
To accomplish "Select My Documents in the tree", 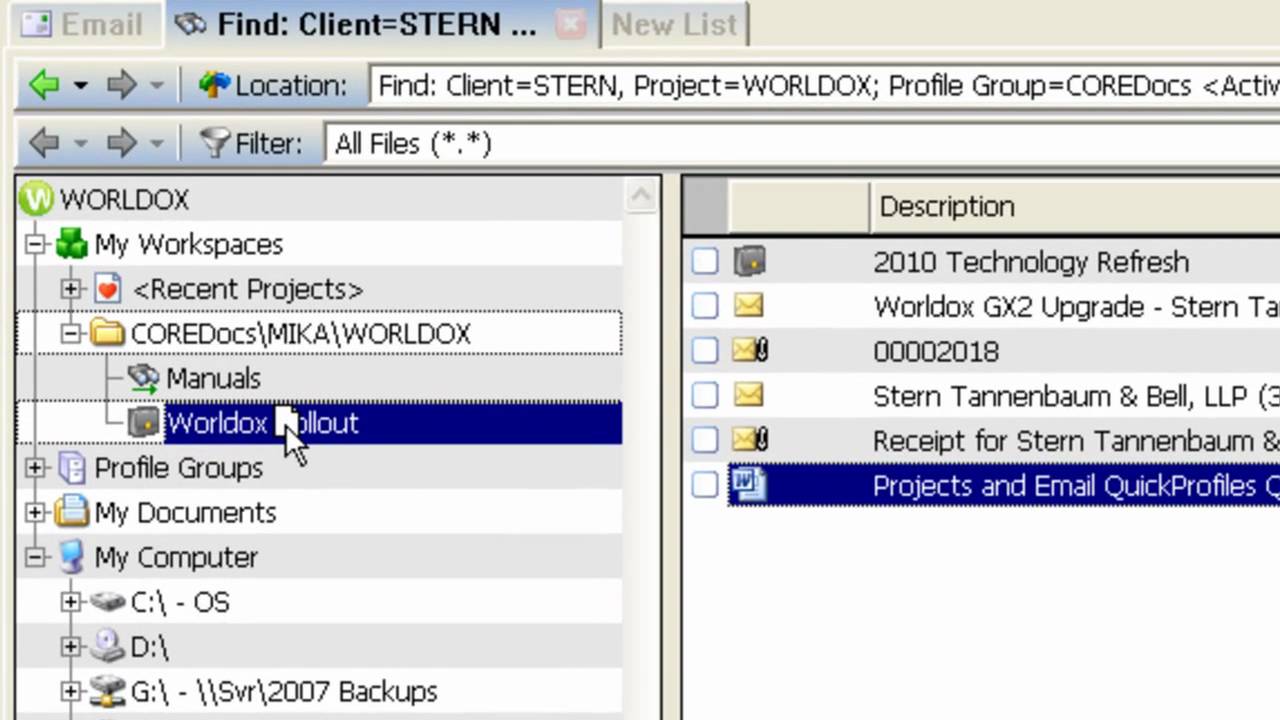I will (x=185, y=513).
